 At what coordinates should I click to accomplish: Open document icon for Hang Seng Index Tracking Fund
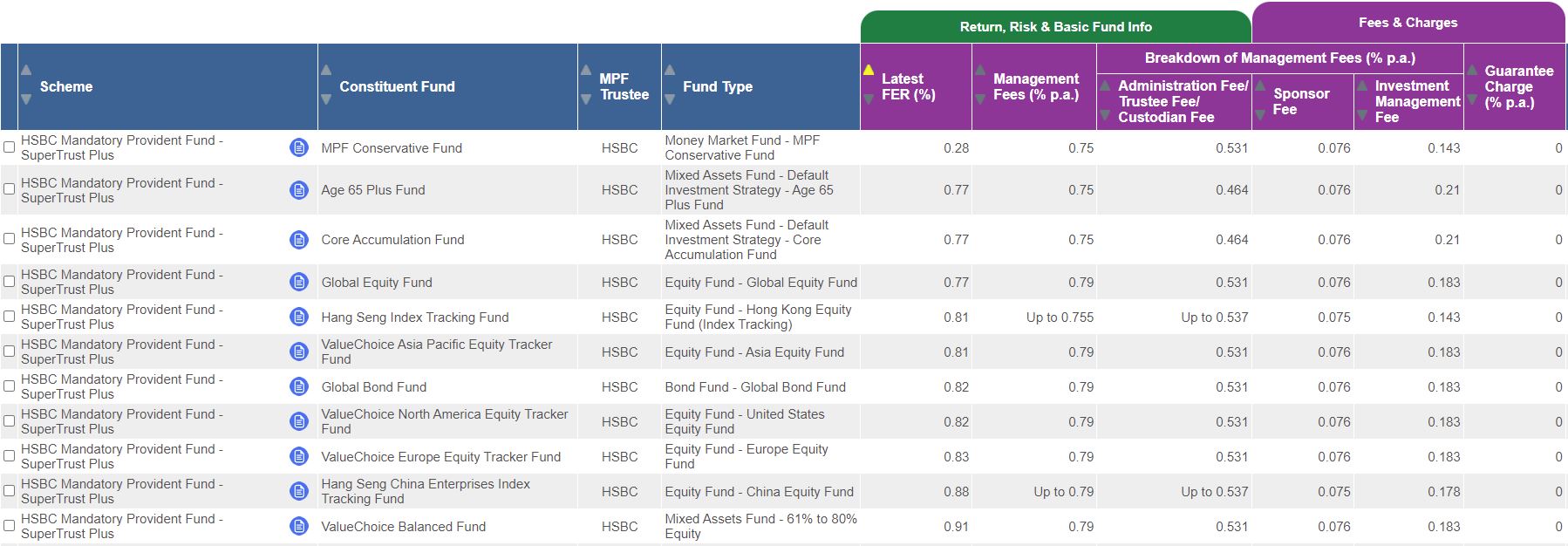coord(298,317)
